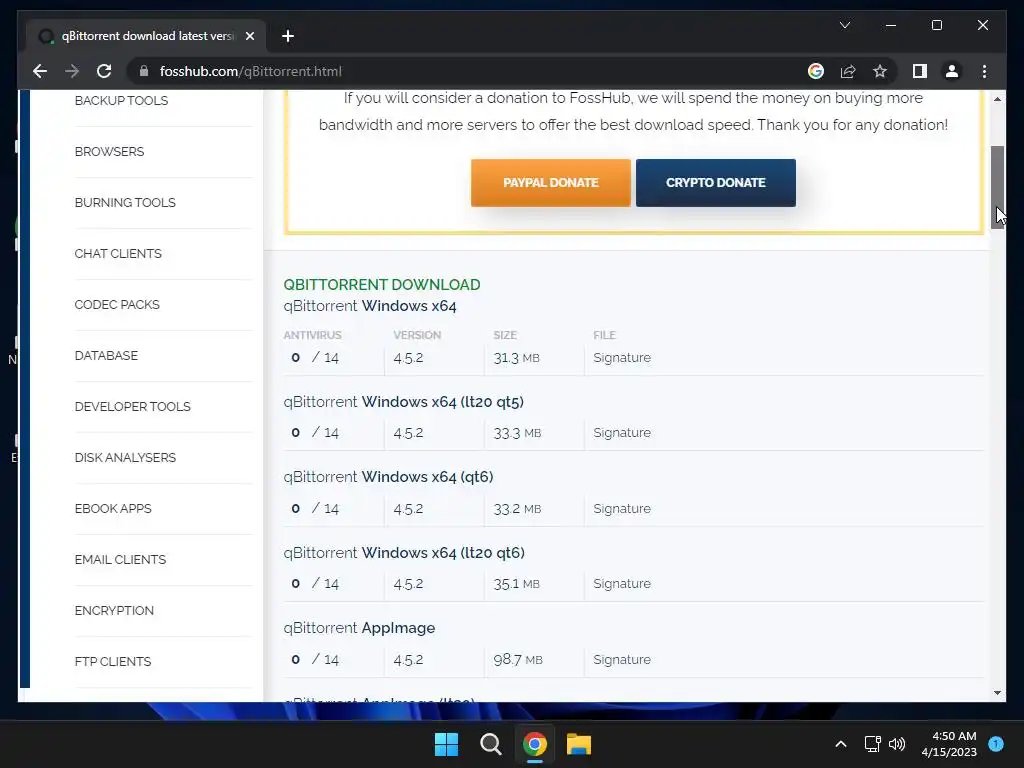Open Signature for Windows x64 (lt20 qt5)

pyautogui.click(x=622, y=433)
